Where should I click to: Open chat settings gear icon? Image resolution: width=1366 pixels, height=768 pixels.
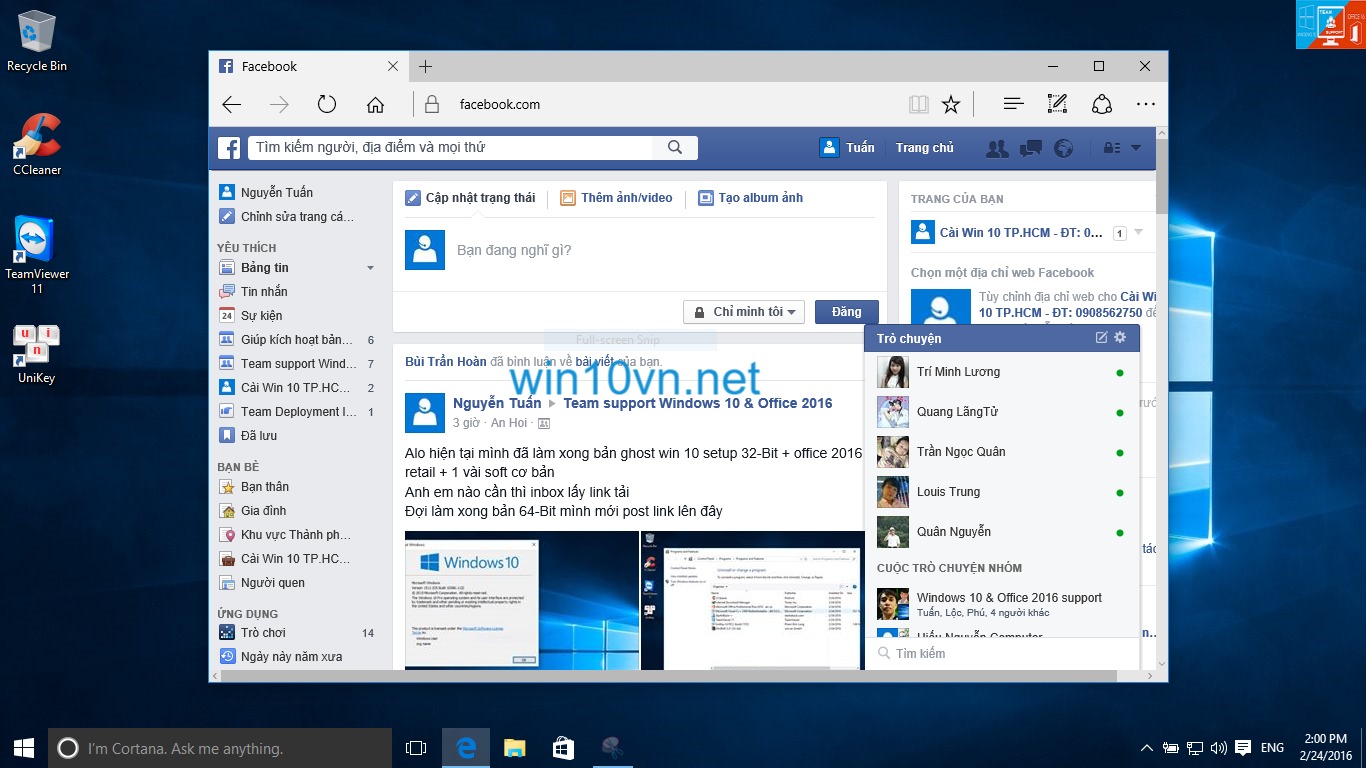coord(1120,338)
